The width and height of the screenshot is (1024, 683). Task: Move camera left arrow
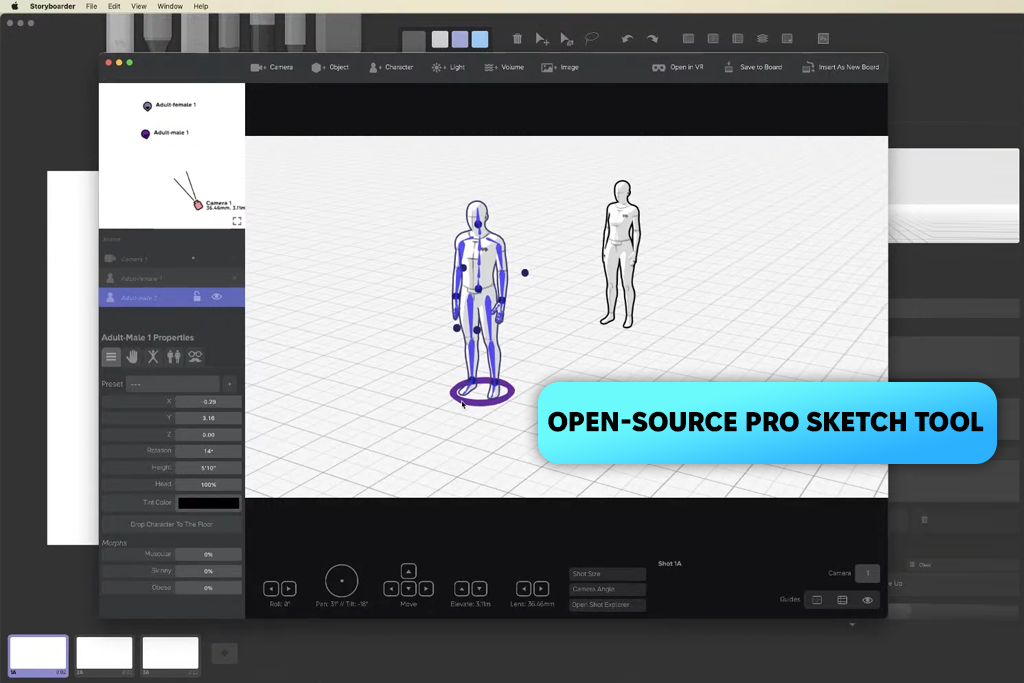click(x=391, y=588)
